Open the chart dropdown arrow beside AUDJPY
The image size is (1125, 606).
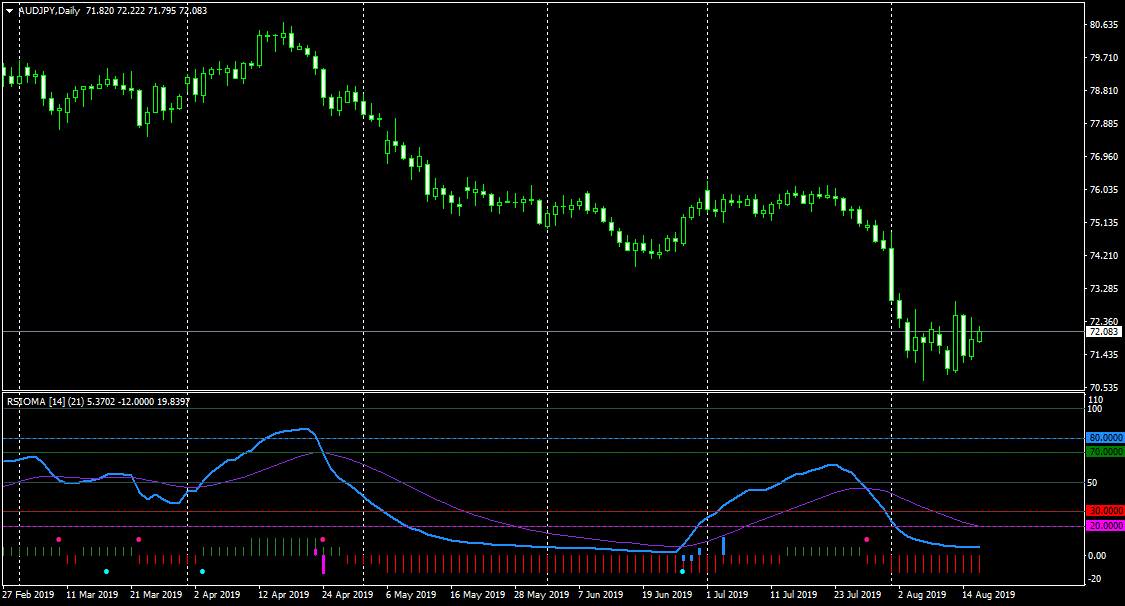point(9,11)
